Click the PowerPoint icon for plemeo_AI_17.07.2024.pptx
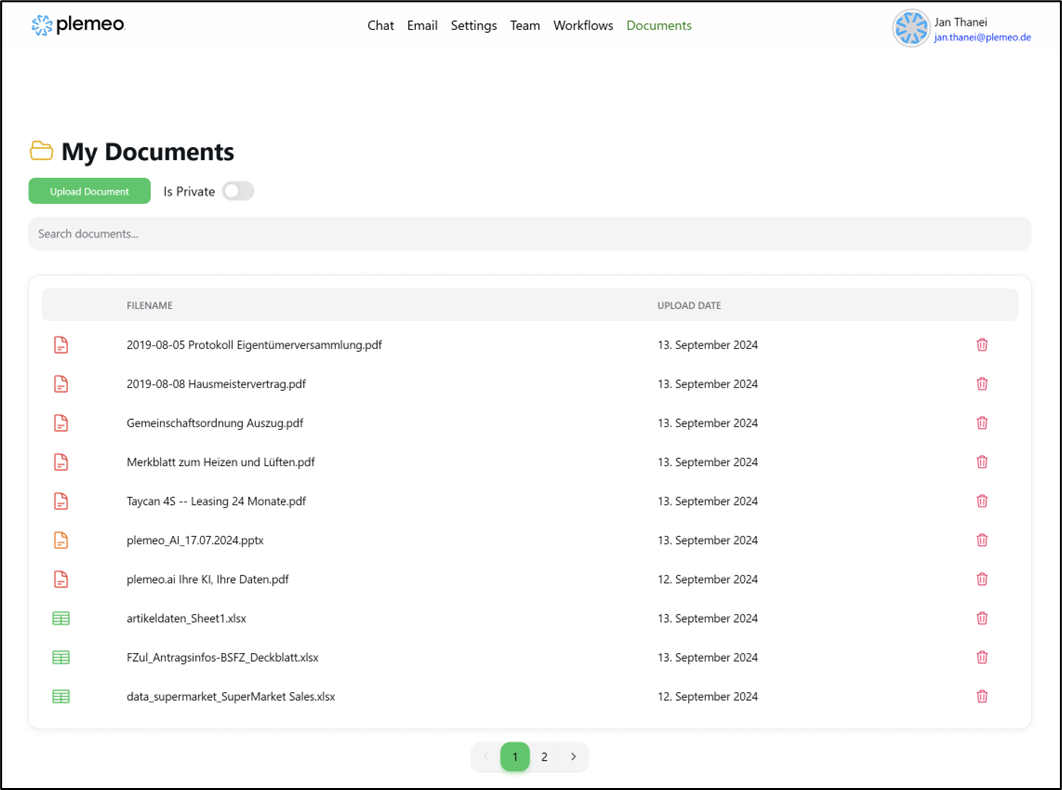The height and width of the screenshot is (790, 1062). [60, 540]
